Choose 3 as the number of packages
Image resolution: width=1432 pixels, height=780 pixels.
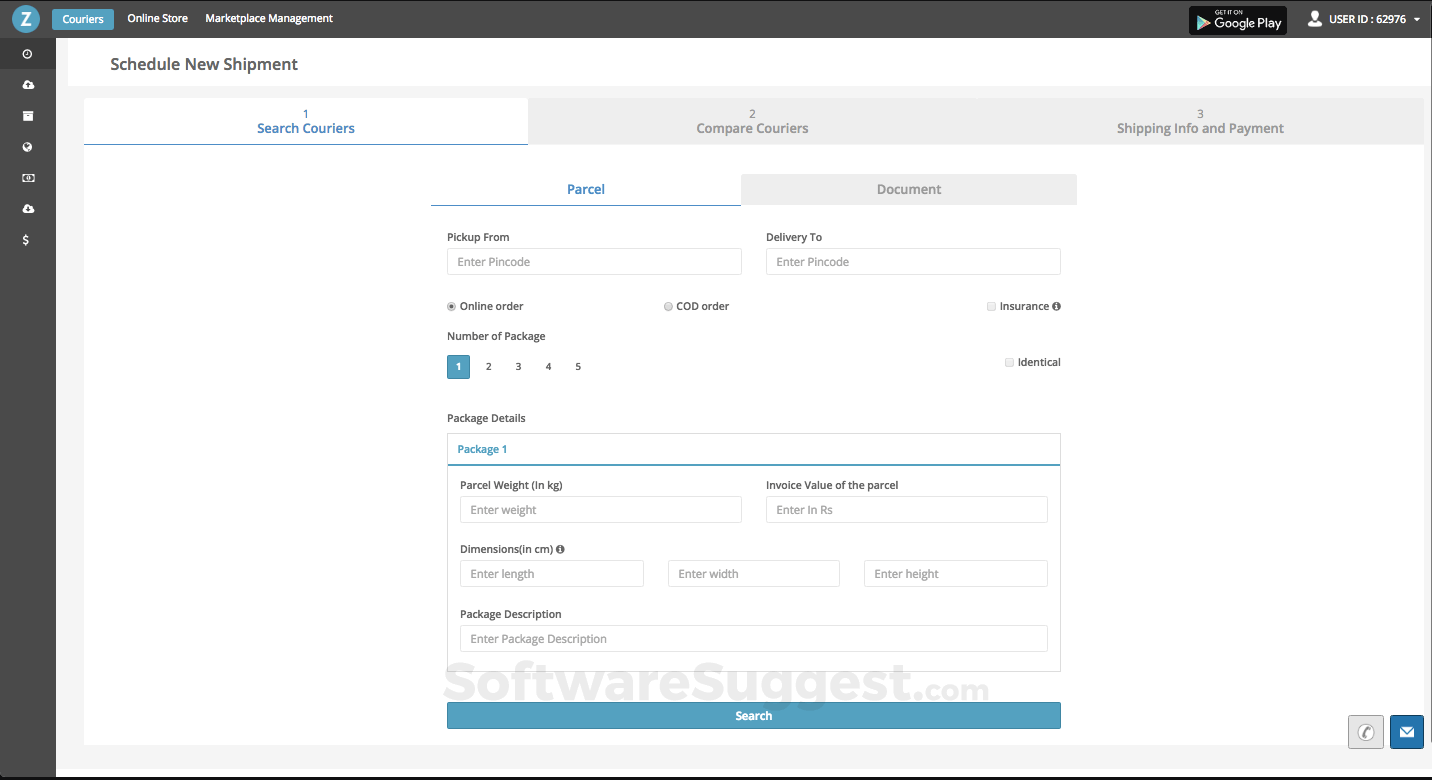coord(518,367)
